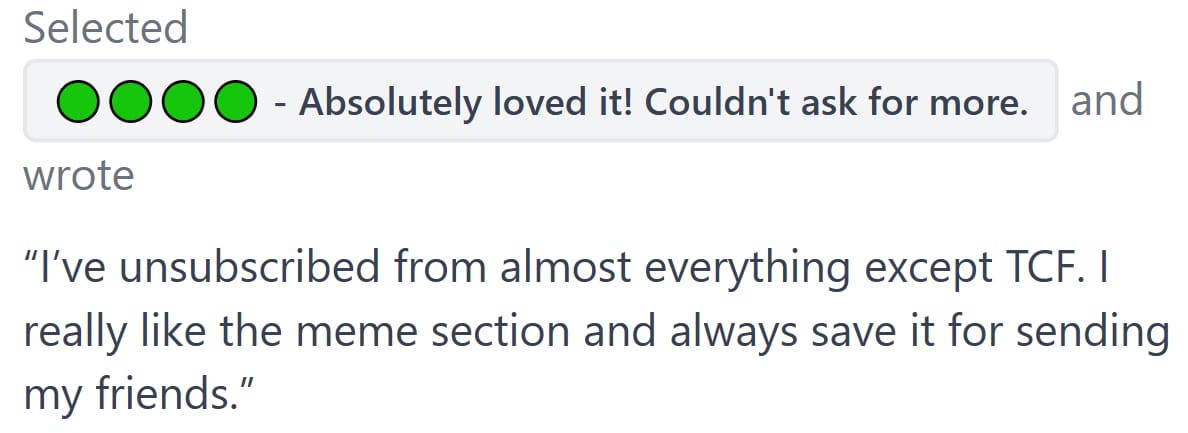Click the 'Selected' heading text
The width and height of the screenshot is (1188, 433).
click(x=105, y=29)
